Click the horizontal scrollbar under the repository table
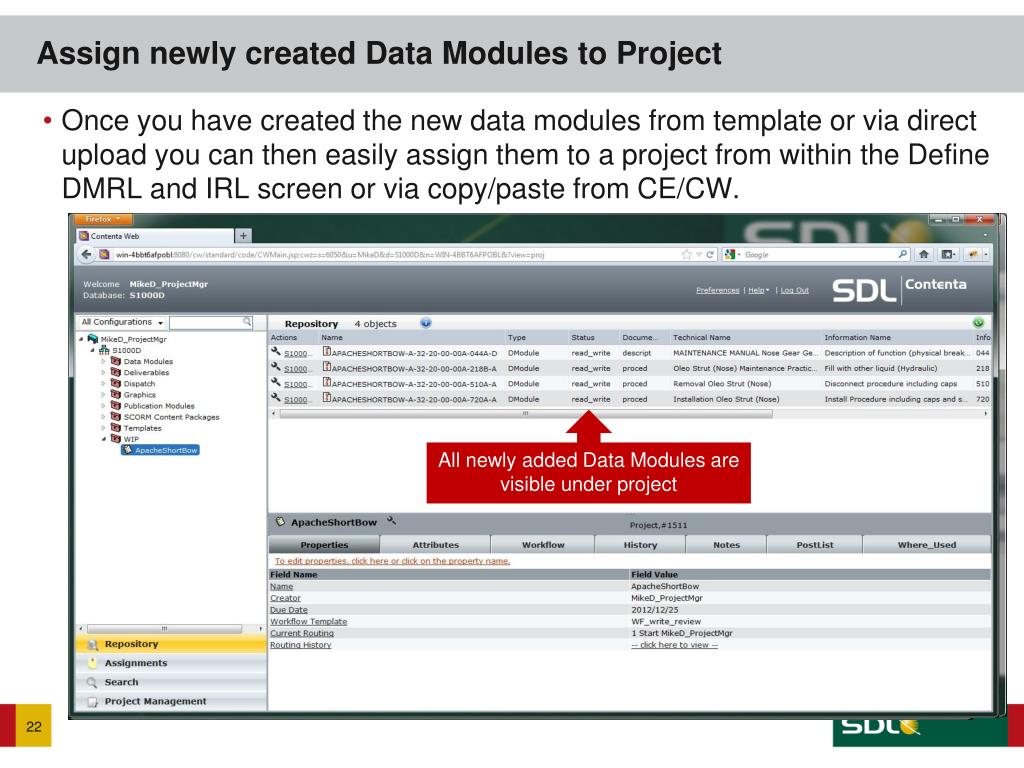Viewport: 1024px width, 768px height. [x=526, y=413]
